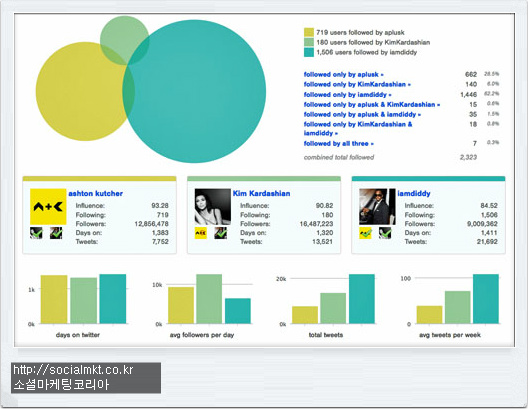
Task: Open 'followed only by KimKardashian' link
Action: pyautogui.click(x=357, y=84)
